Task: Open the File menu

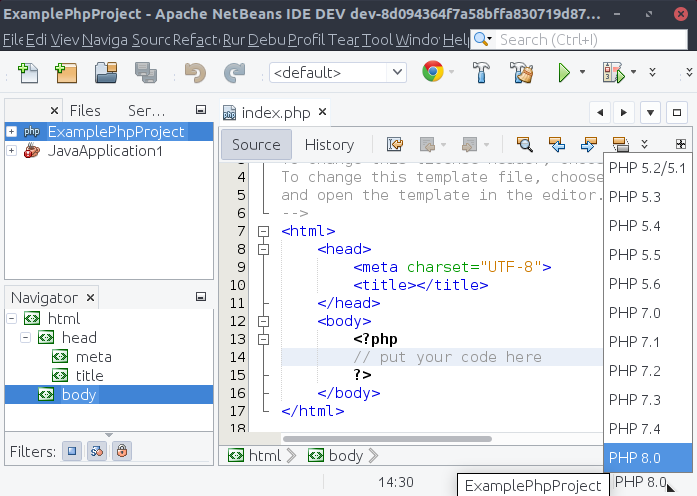Action: point(12,40)
